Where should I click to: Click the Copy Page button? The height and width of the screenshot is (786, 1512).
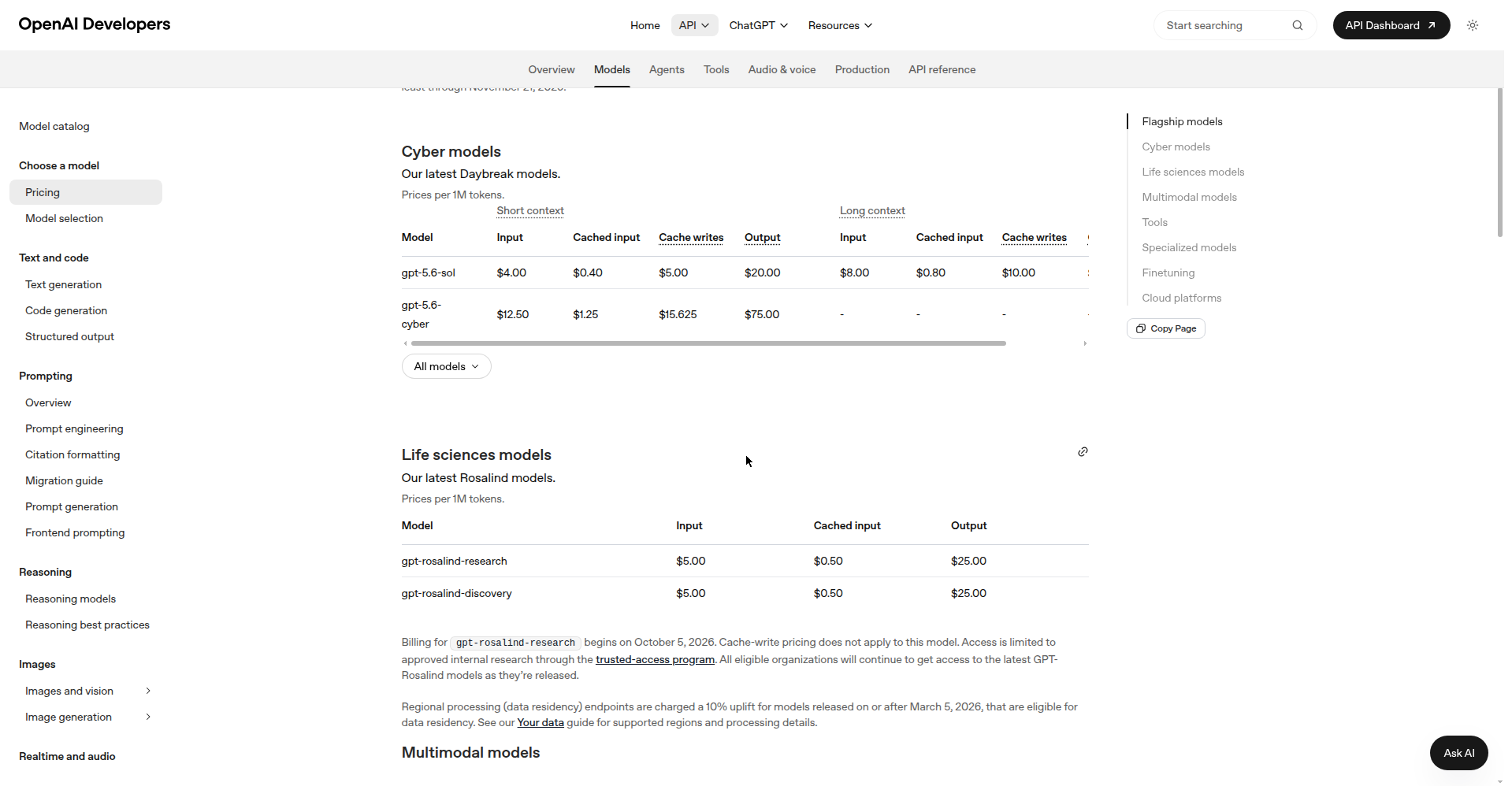pyautogui.click(x=1165, y=328)
